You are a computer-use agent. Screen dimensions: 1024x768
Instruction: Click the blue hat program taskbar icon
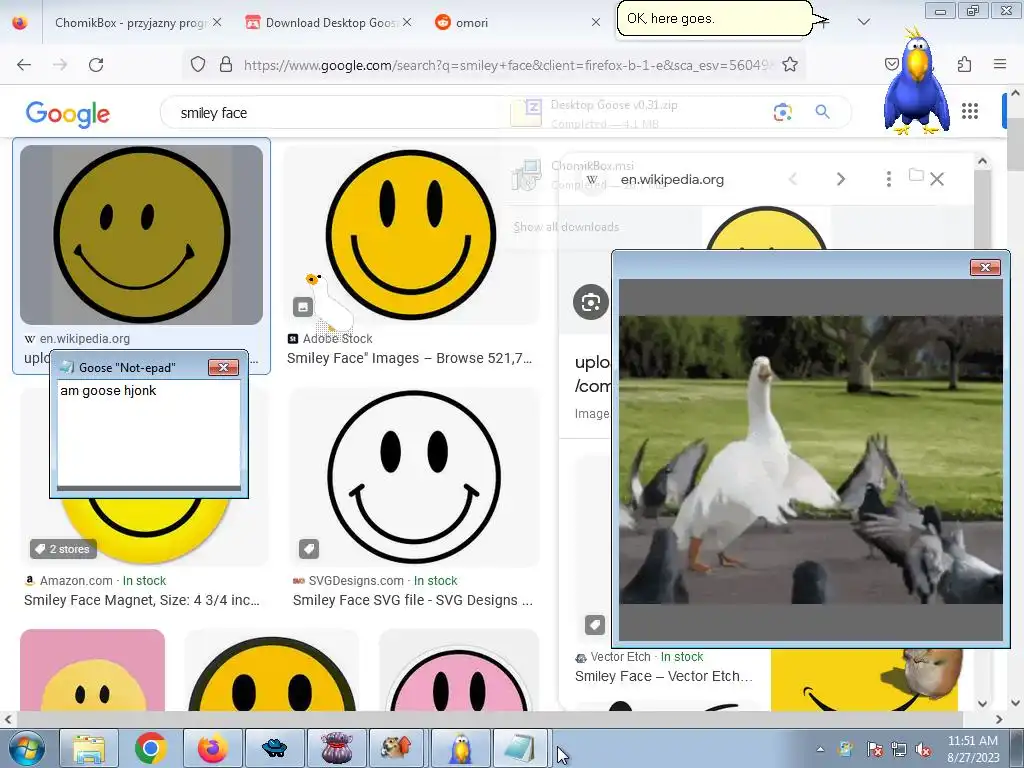pos(275,748)
